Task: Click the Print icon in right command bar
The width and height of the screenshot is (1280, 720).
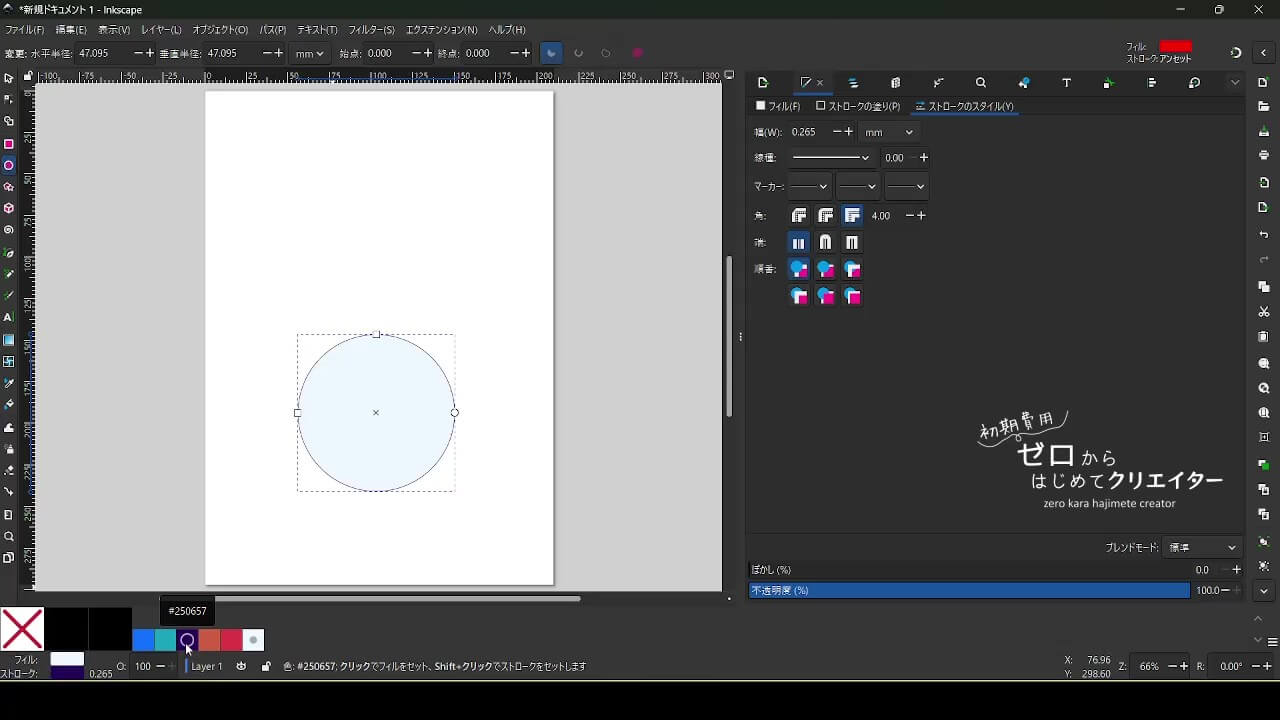Action: (1264, 155)
